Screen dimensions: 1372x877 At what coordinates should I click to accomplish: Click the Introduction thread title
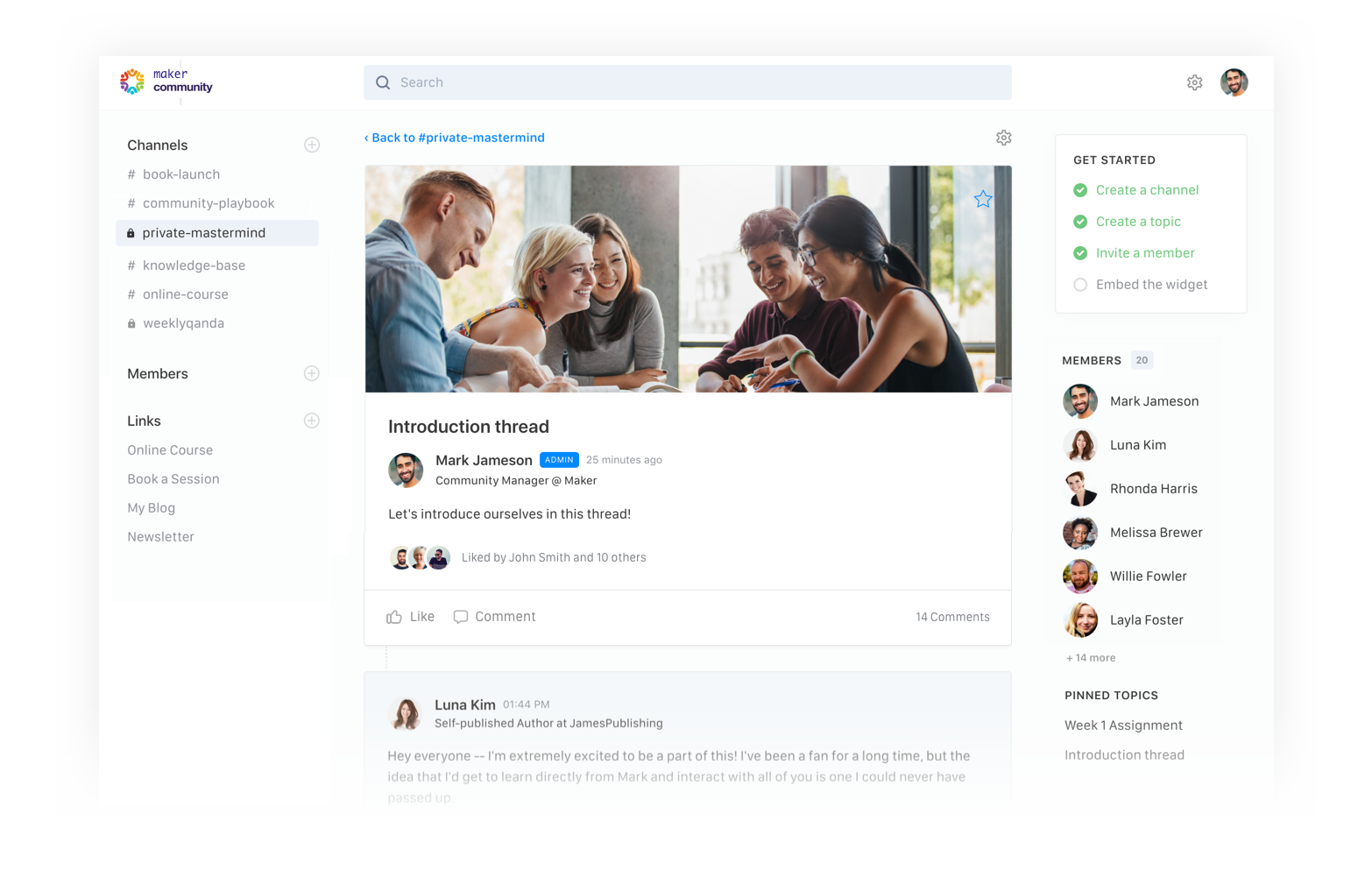click(x=469, y=427)
